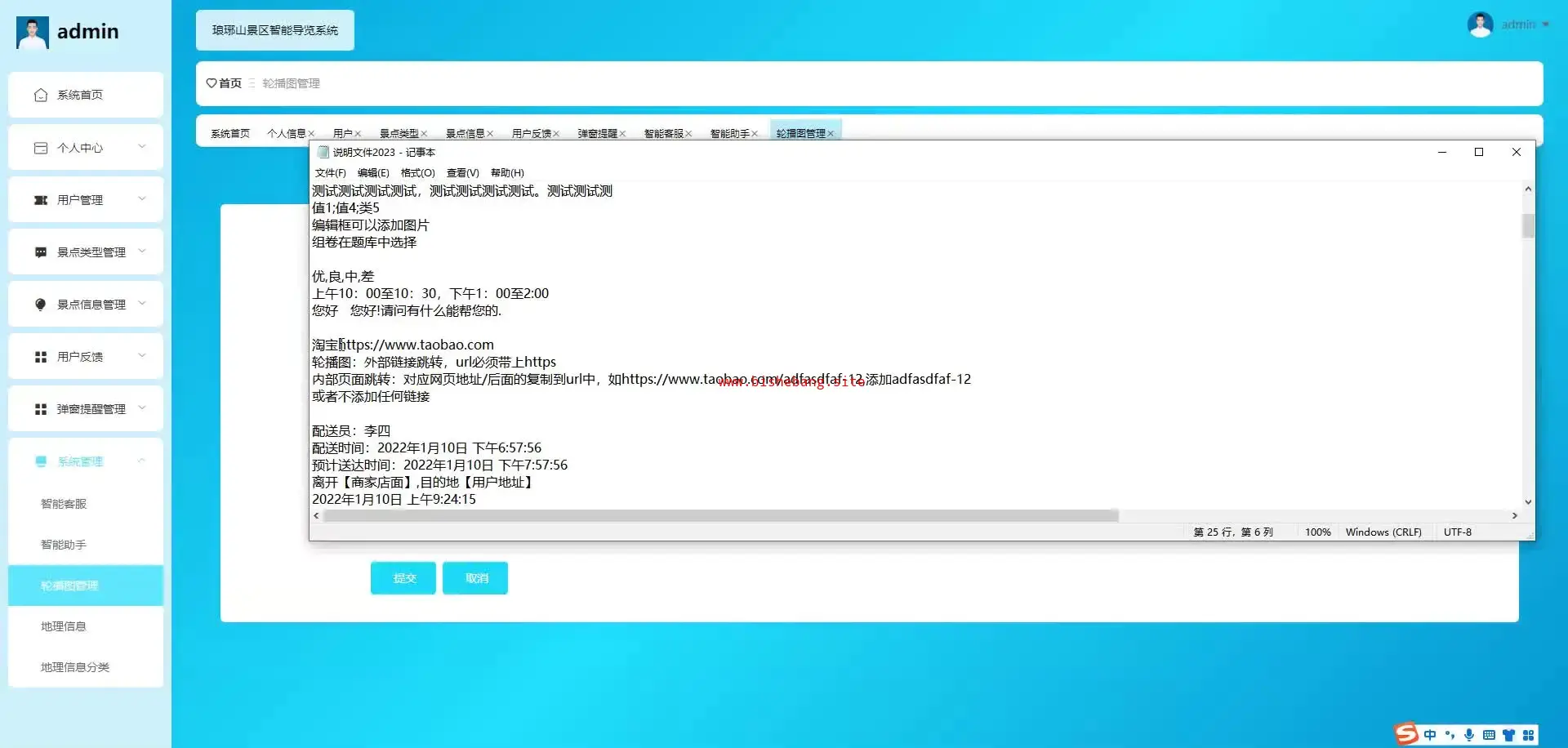Expand the 用户管理 sidebar menu
Image resolution: width=1568 pixels, height=748 pixels.
pos(142,199)
